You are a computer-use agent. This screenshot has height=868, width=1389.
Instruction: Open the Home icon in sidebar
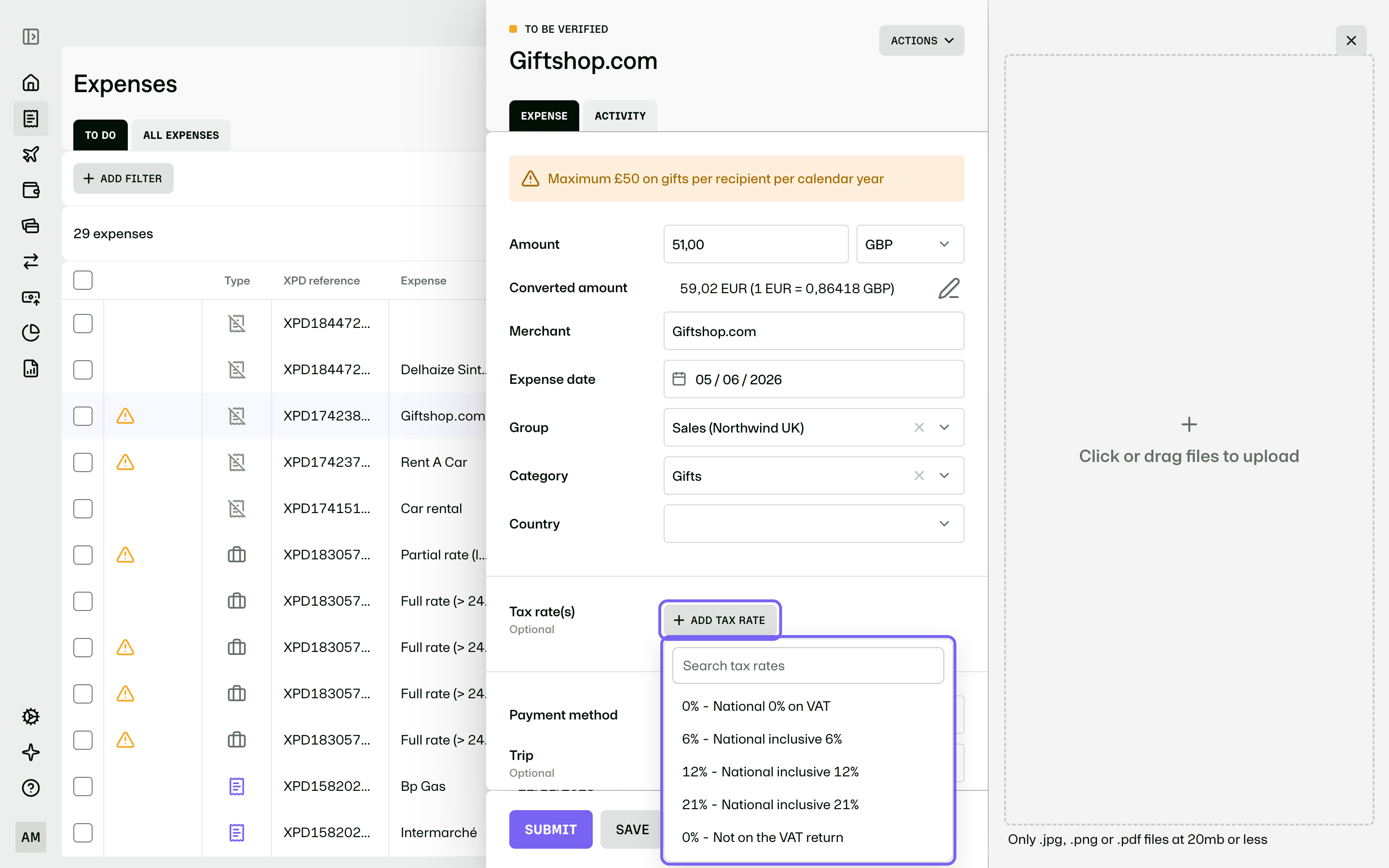tap(31, 82)
